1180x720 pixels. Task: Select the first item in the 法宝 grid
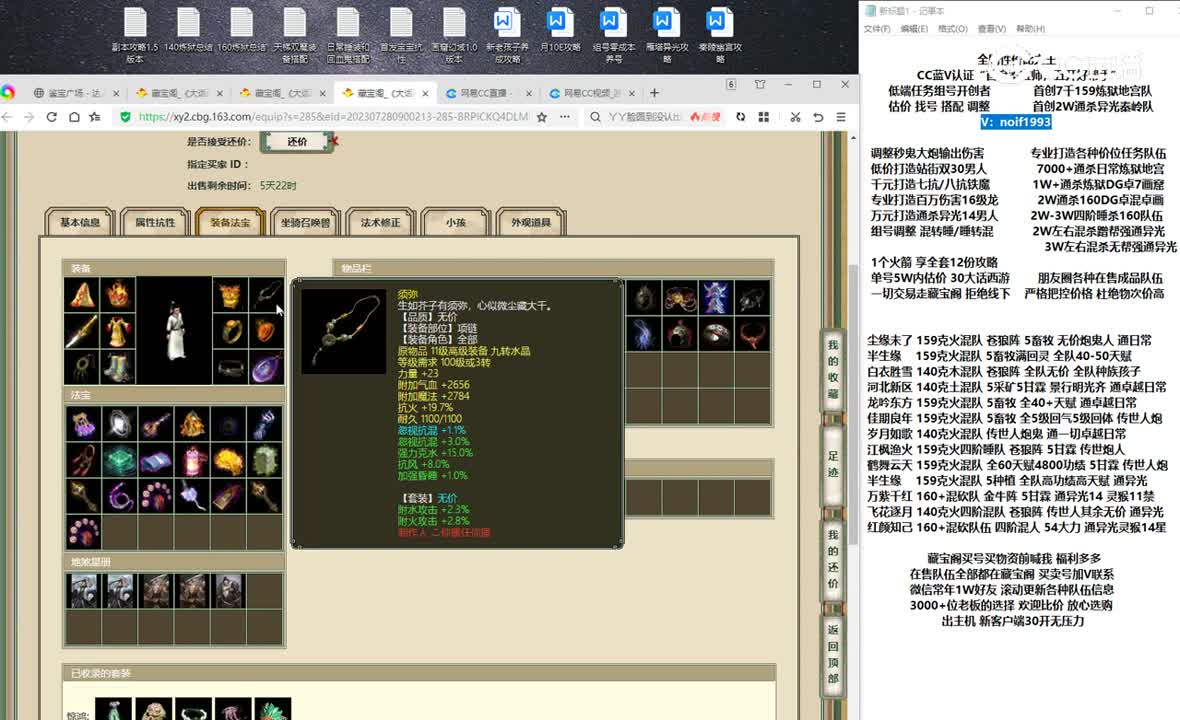click(83, 424)
